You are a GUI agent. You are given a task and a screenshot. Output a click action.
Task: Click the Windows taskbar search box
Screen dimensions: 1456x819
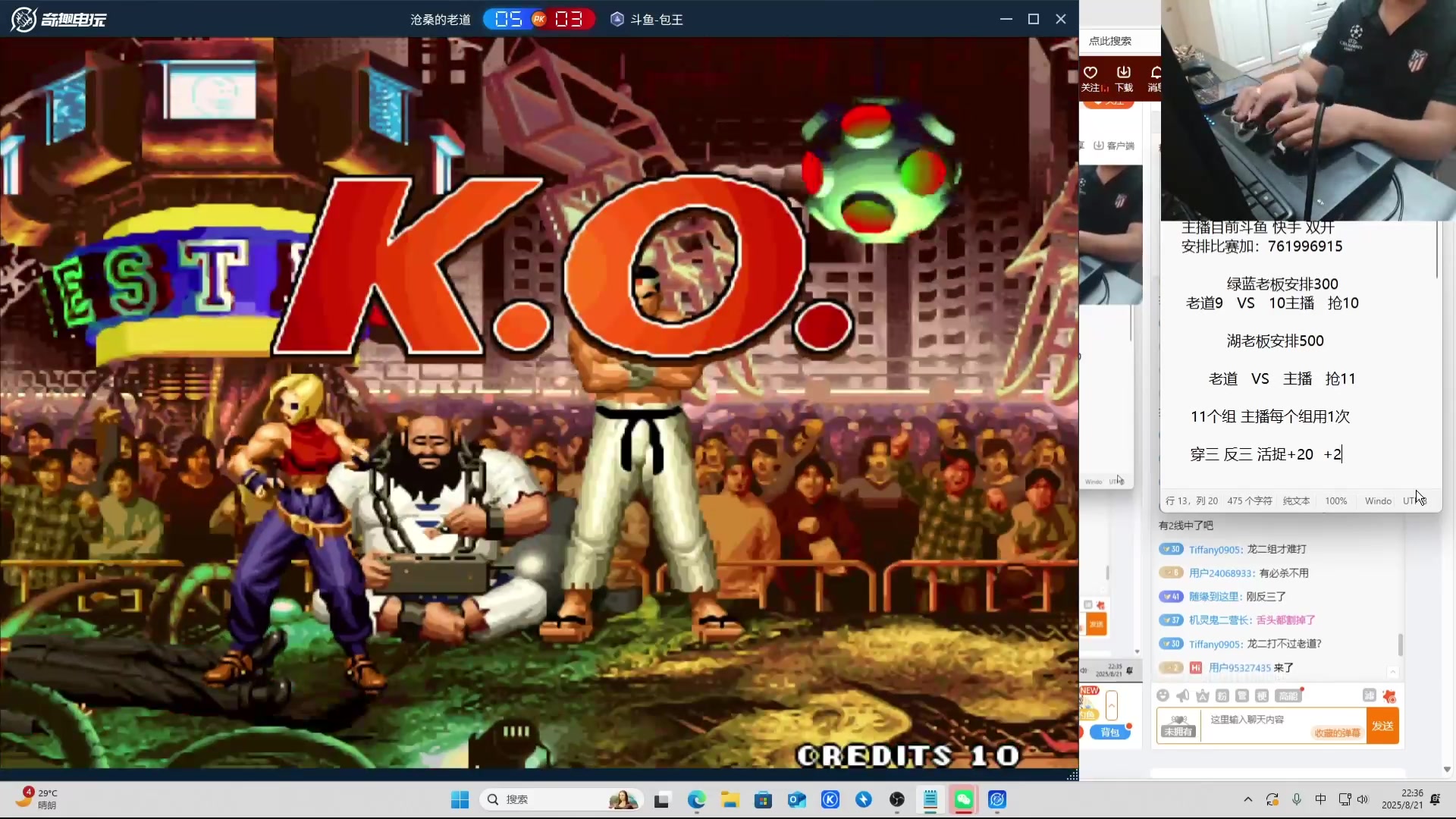point(561,799)
